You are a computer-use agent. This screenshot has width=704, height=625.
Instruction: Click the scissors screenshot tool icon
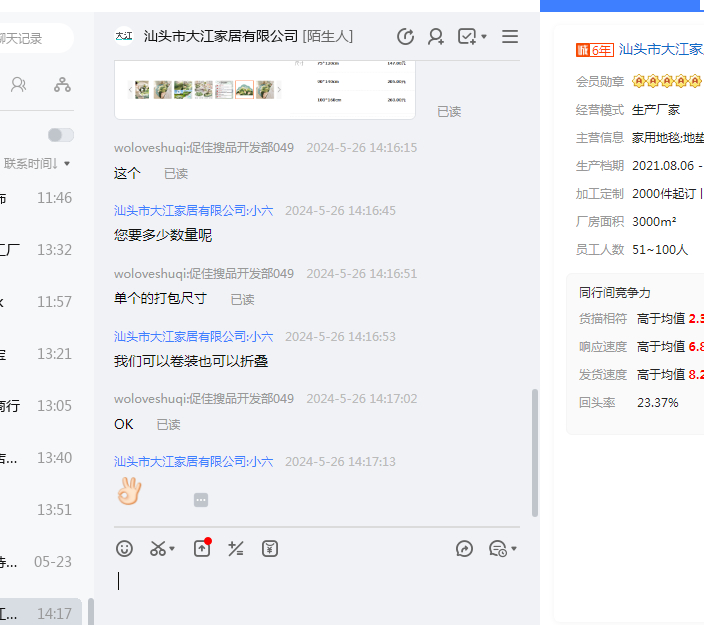pyautogui.click(x=158, y=548)
